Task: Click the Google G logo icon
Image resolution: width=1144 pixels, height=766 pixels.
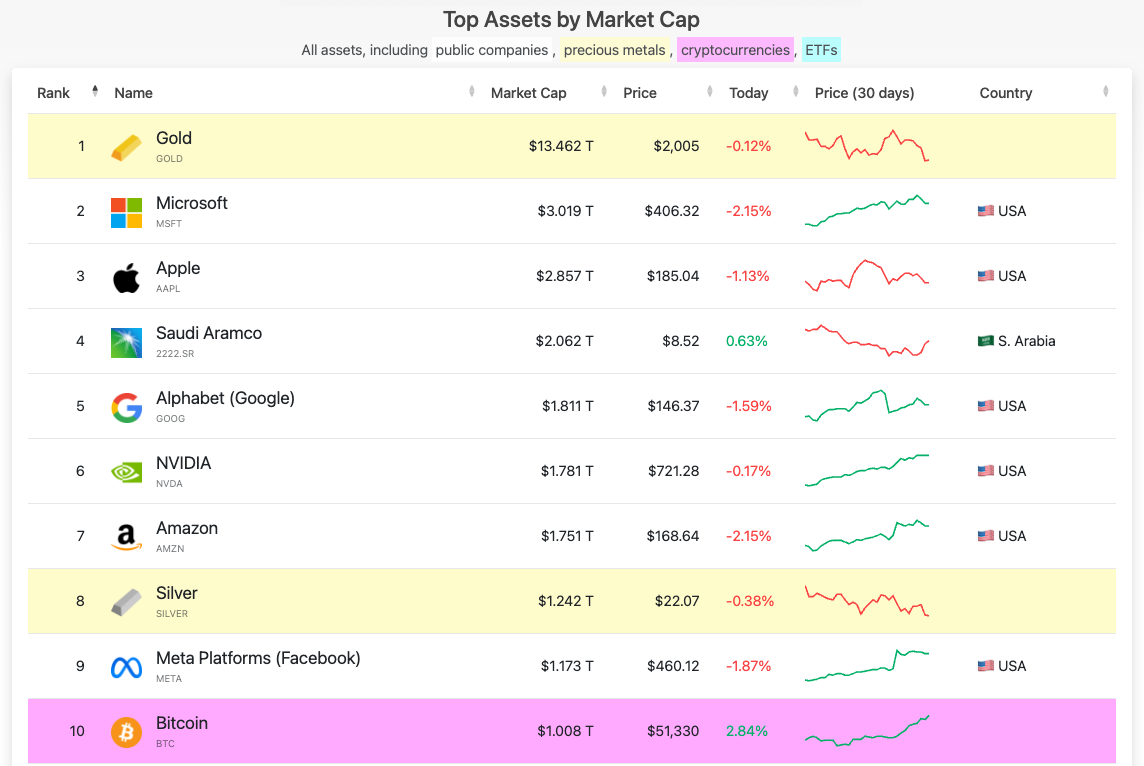Action: coord(126,408)
